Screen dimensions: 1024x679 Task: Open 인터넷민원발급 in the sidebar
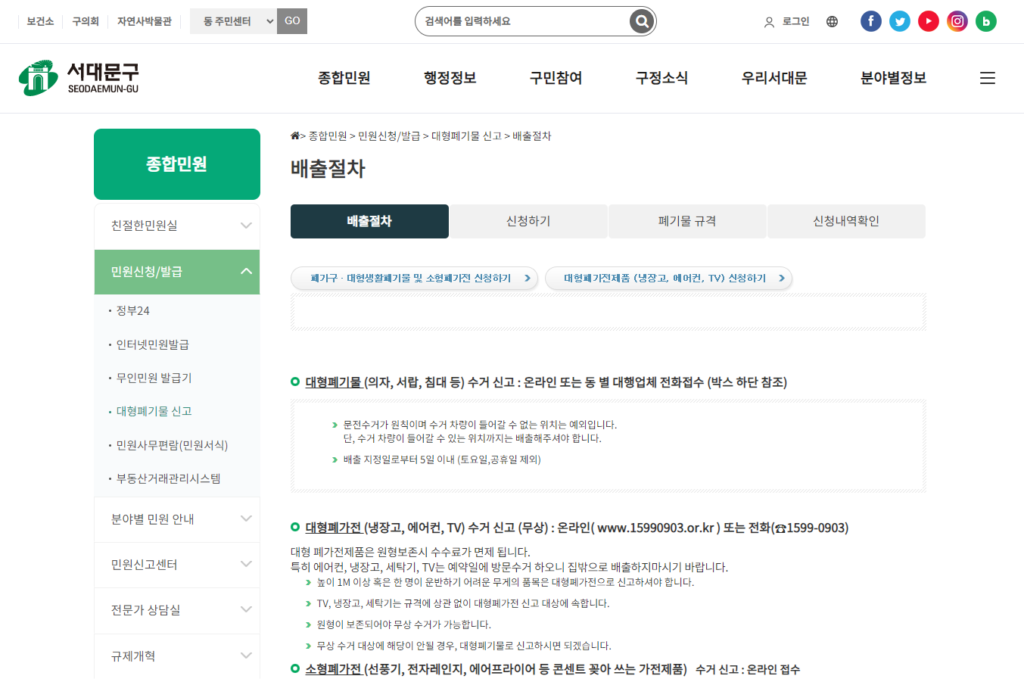pos(152,345)
